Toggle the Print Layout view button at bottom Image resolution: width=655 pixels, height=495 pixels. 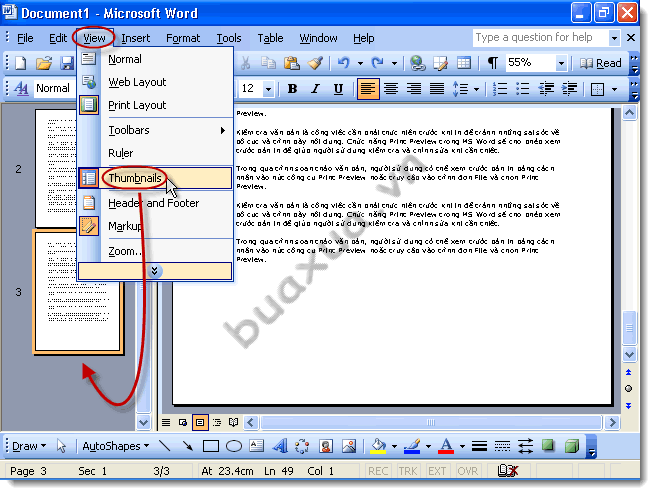point(200,422)
